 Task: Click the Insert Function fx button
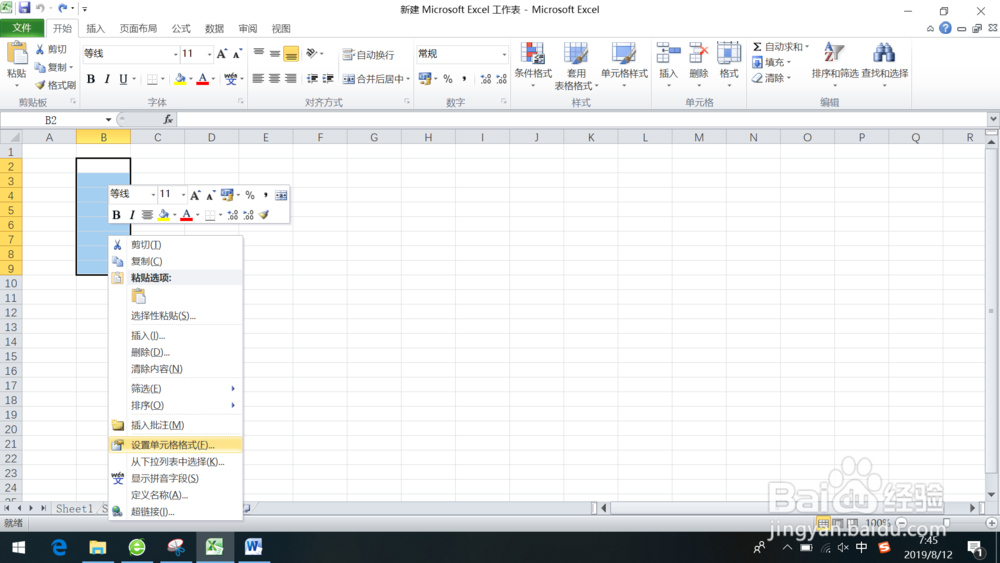pyautogui.click(x=168, y=119)
